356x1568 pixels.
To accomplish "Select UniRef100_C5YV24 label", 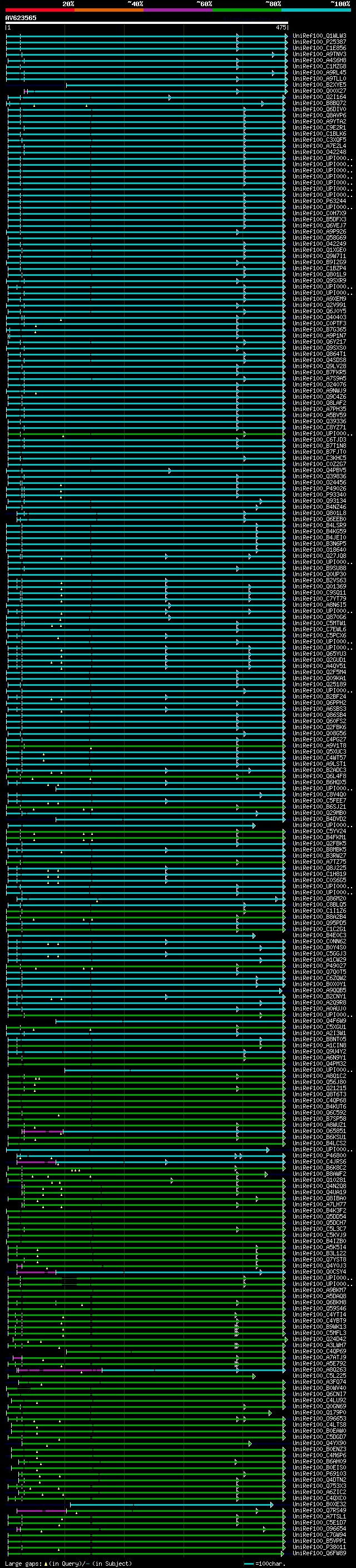I will 319,832.
